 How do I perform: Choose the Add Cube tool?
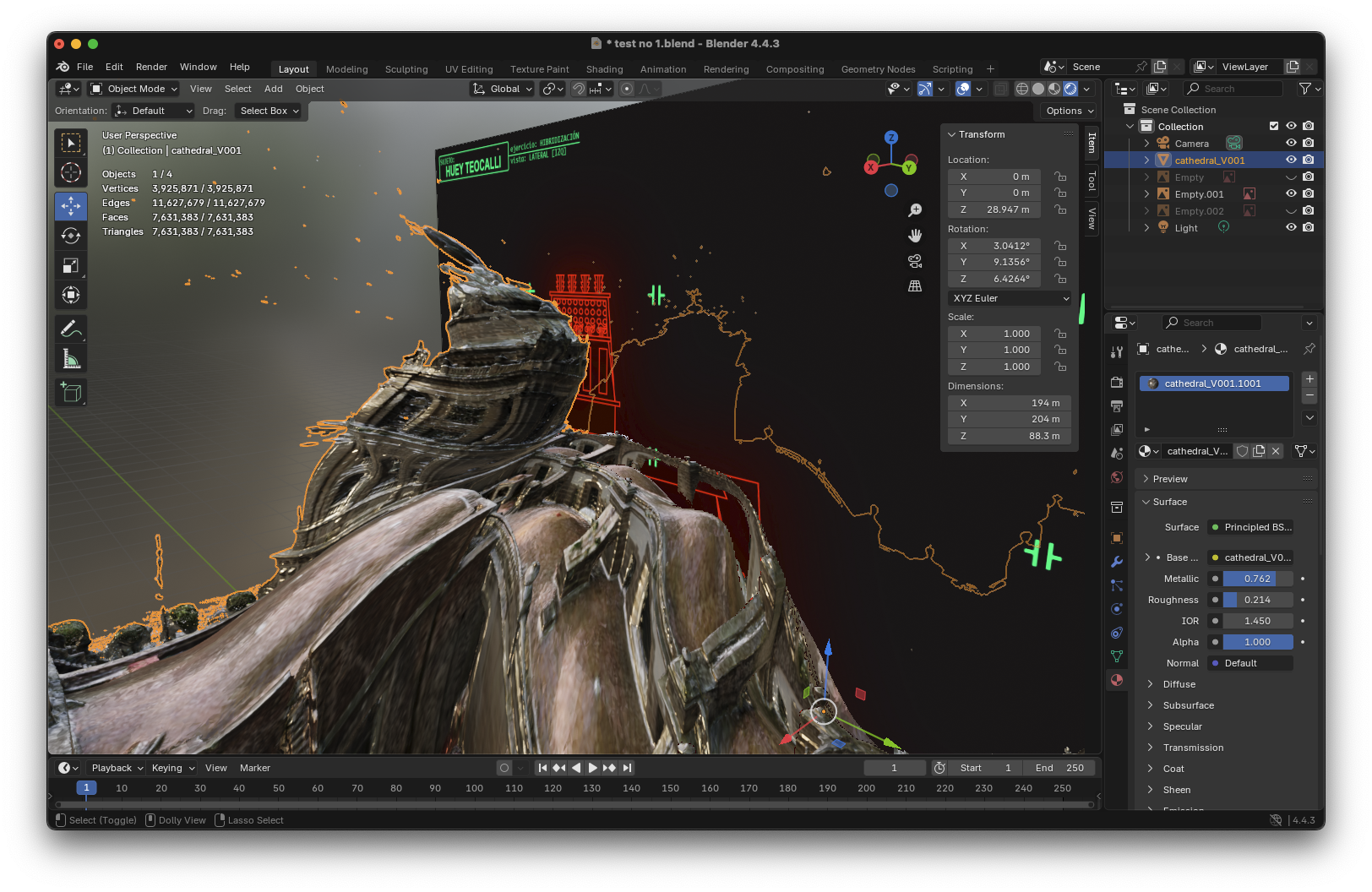pyautogui.click(x=71, y=392)
